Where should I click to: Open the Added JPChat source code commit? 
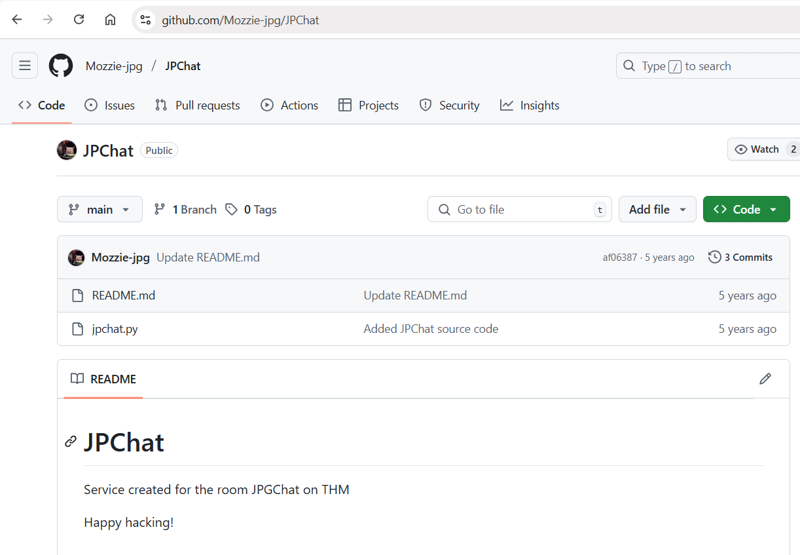click(x=431, y=329)
